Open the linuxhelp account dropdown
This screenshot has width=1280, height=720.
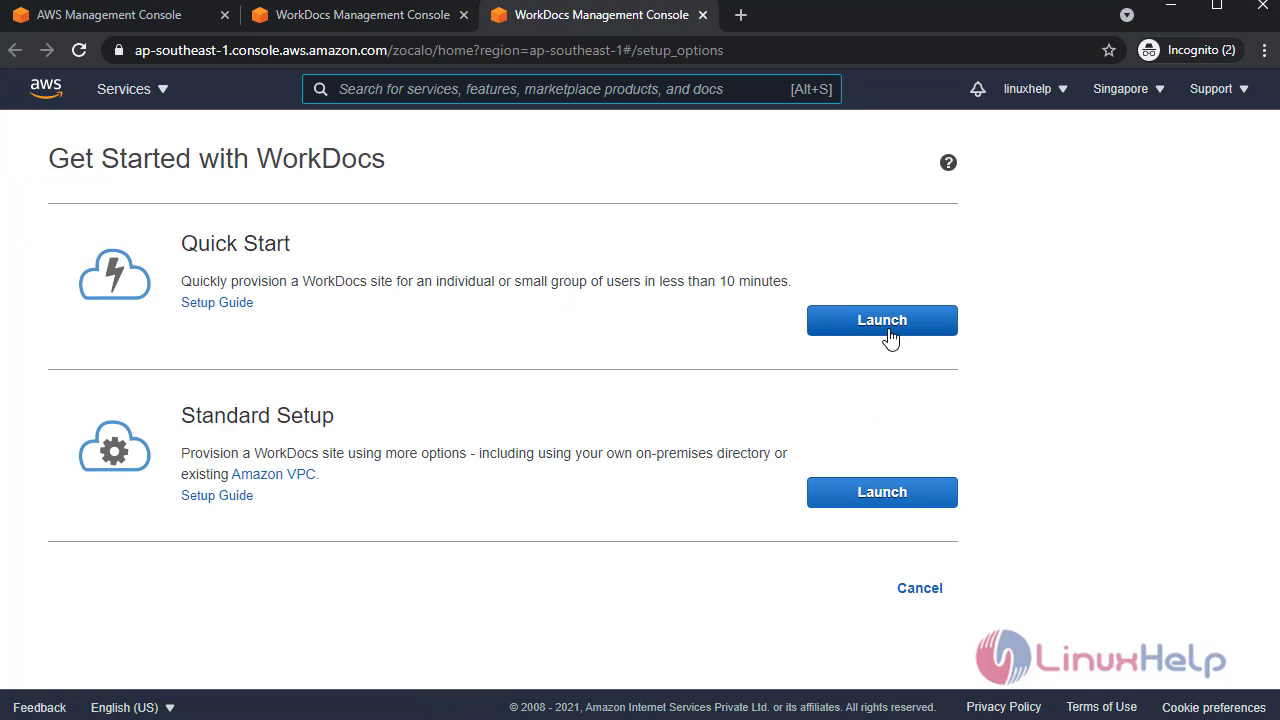1036,89
